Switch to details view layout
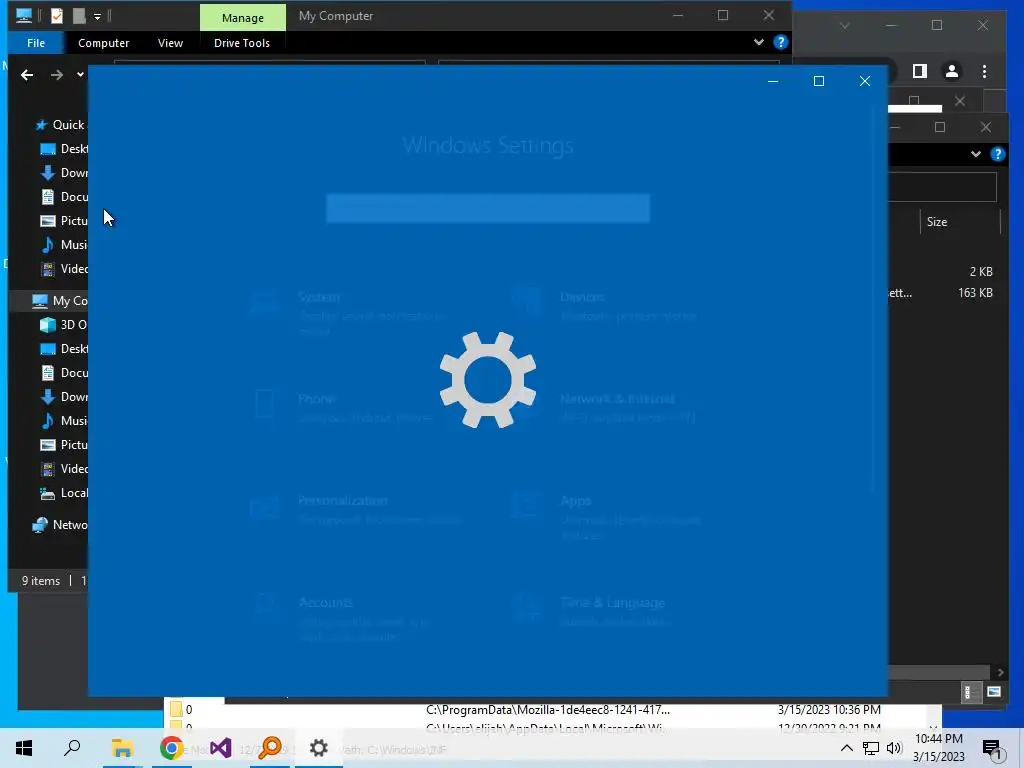This screenshot has width=1024, height=768. coord(970,692)
